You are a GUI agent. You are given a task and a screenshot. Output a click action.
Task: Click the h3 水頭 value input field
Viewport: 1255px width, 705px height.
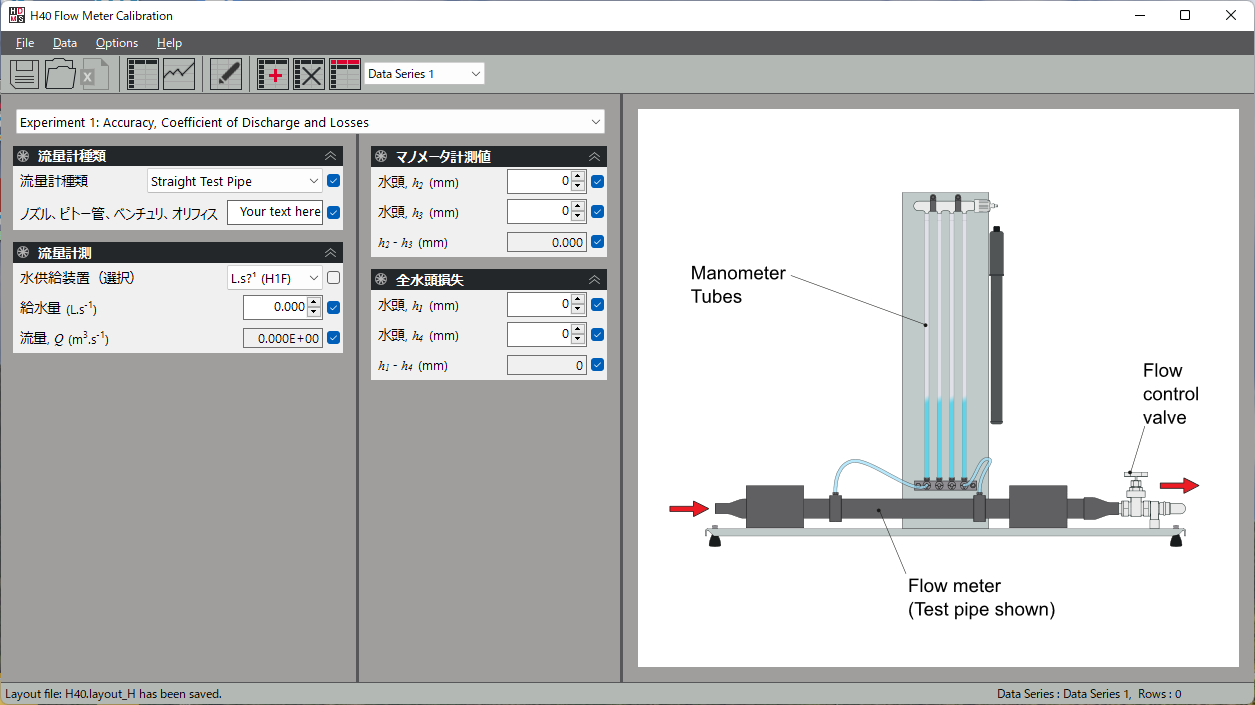click(539, 212)
